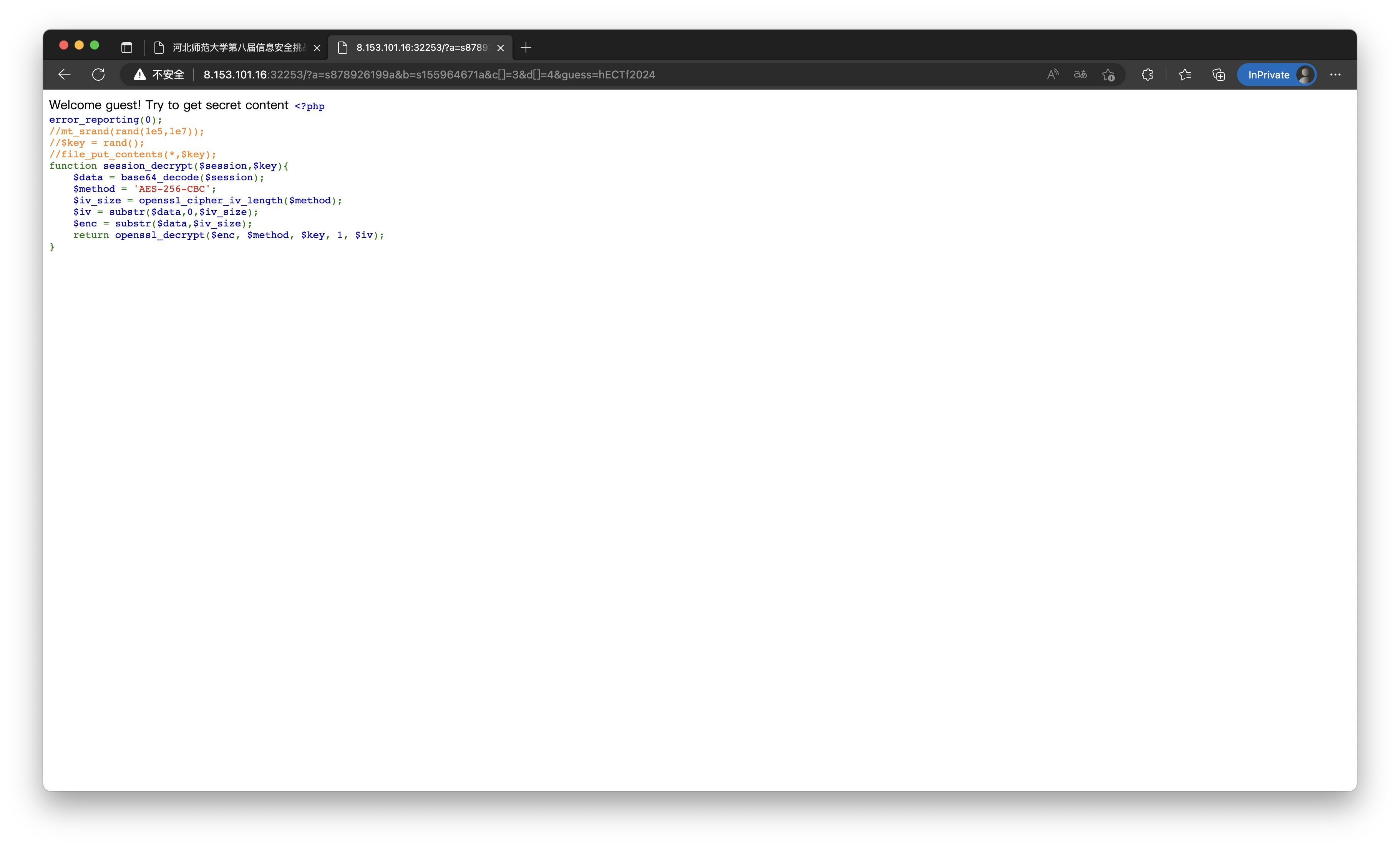Click the translate page icon

click(1080, 75)
